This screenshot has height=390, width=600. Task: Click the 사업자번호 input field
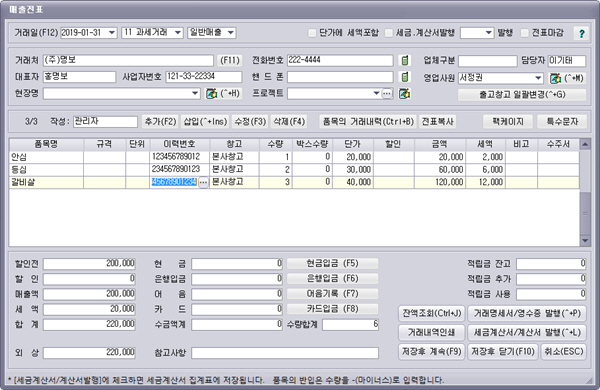(204, 77)
